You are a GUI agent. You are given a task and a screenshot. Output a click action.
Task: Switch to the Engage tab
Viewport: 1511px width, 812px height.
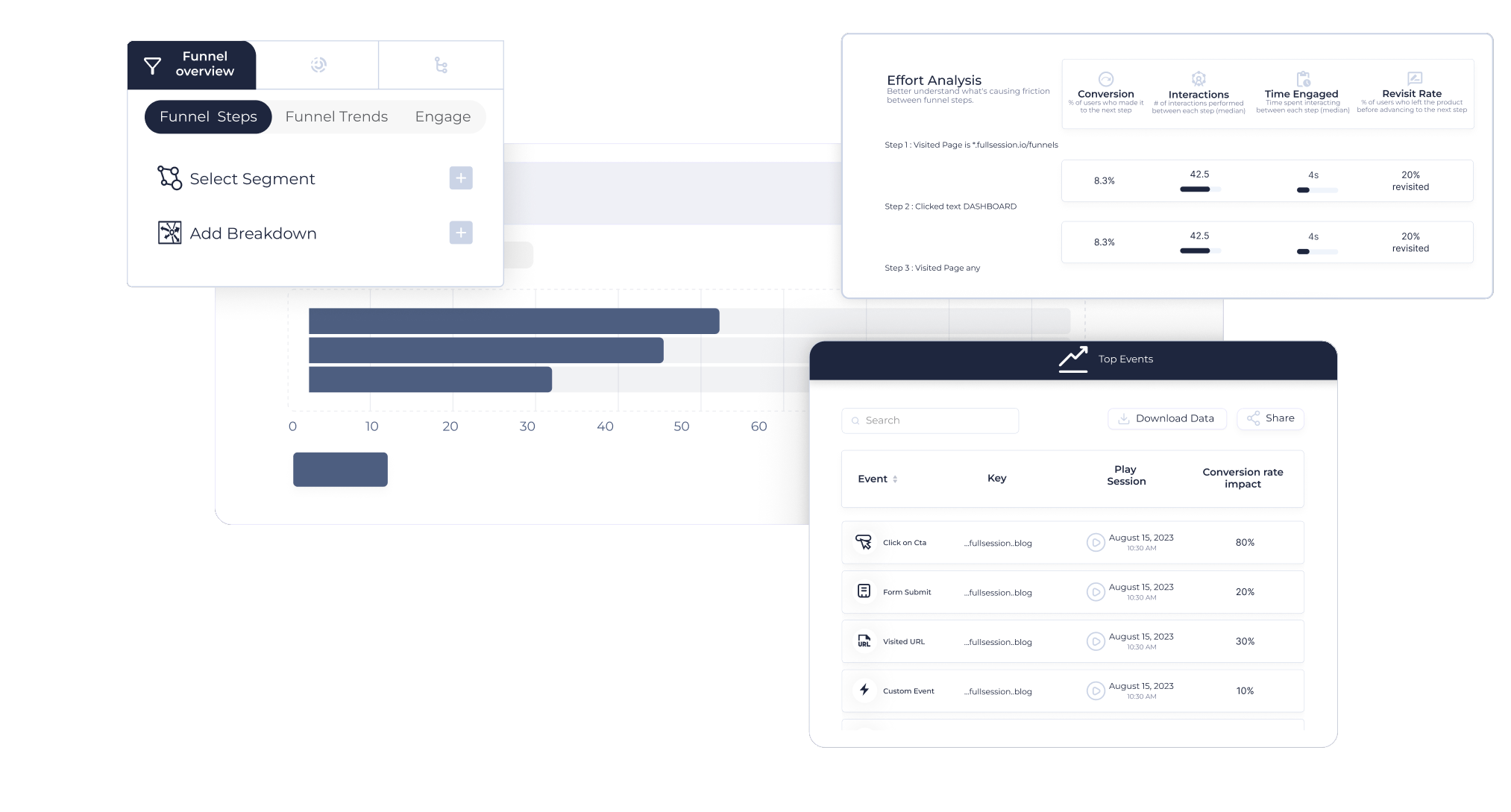(442, 117)
